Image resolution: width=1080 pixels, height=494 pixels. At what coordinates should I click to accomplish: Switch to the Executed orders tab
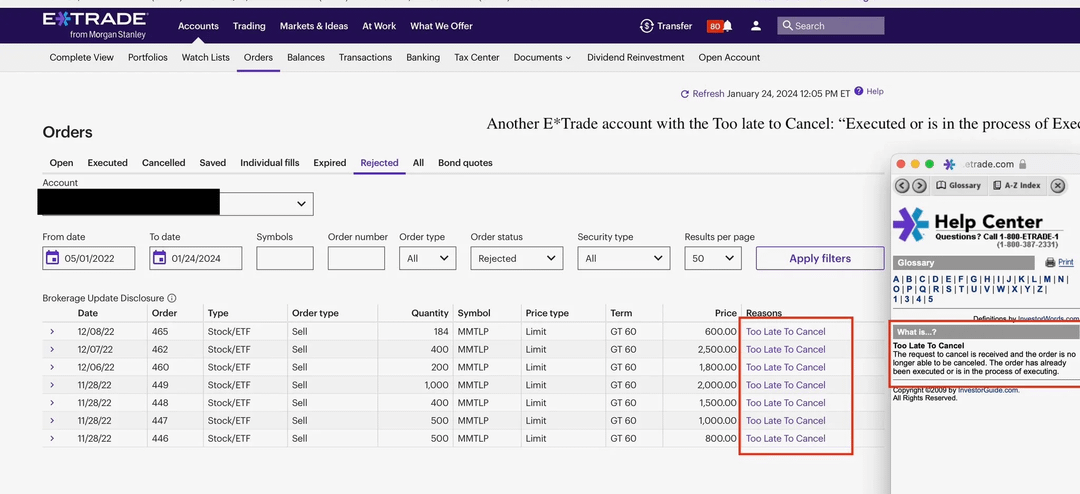pos(107,163)
